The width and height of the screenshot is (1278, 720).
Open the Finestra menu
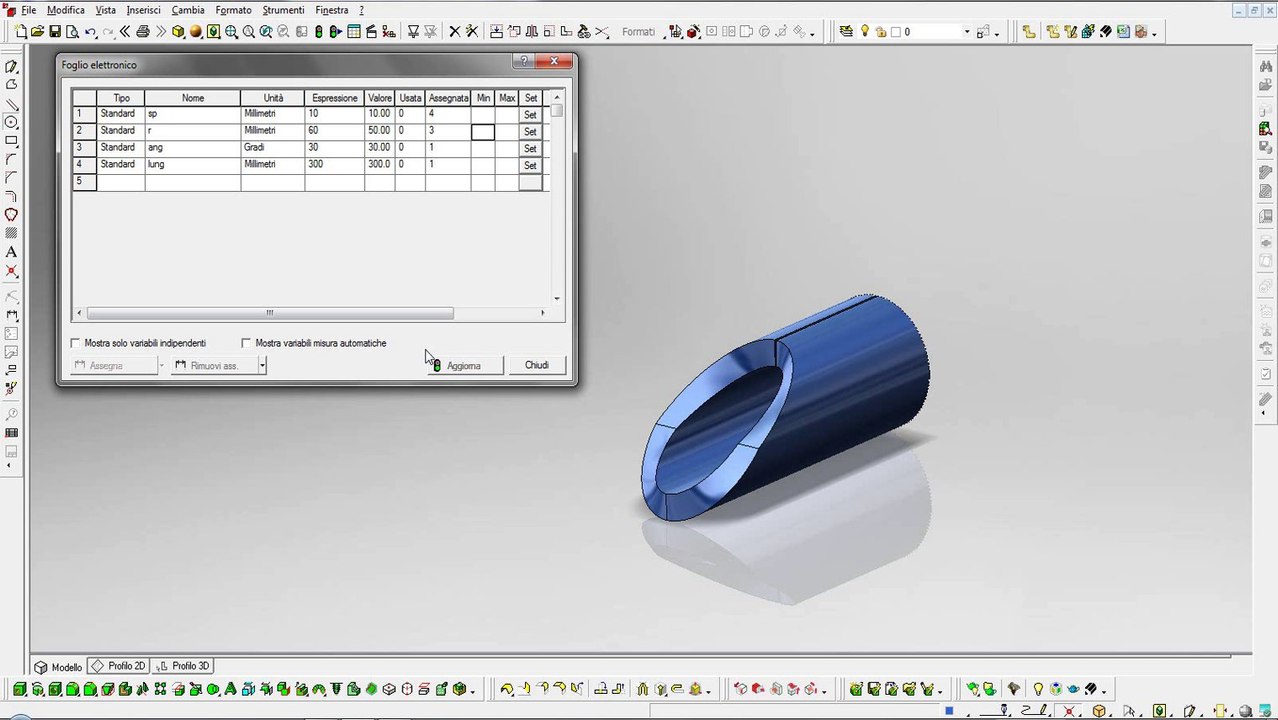(331, 10)
